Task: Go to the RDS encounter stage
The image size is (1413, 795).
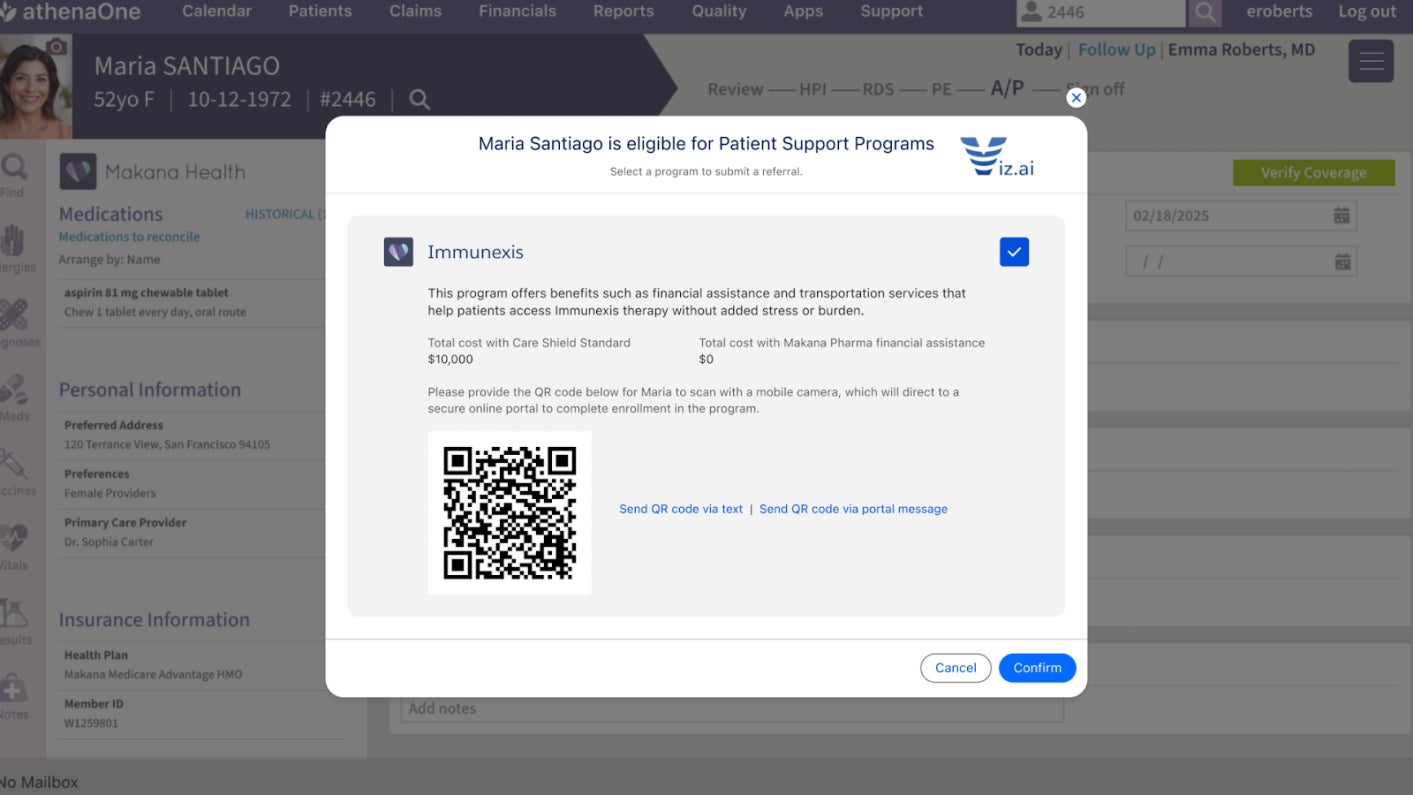Action: point(878,89)
